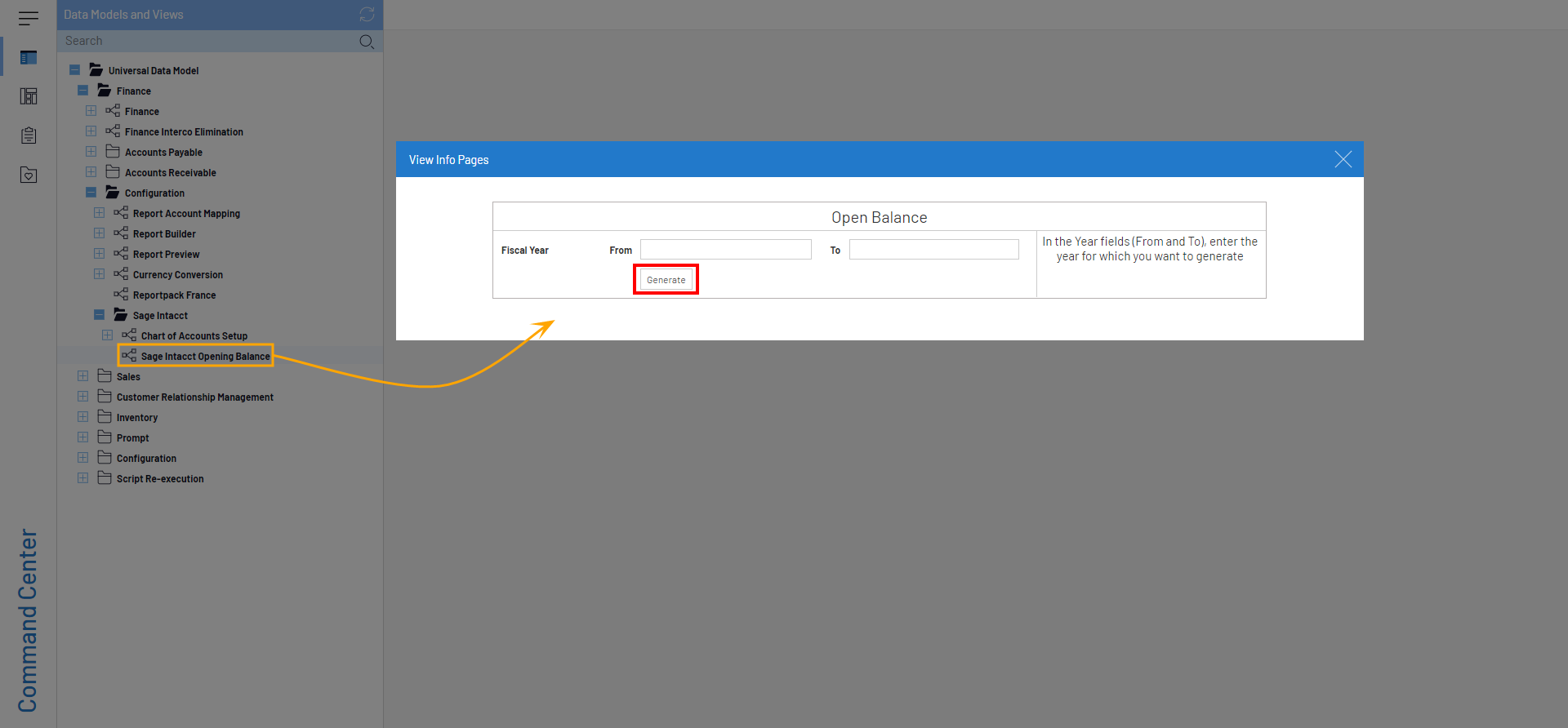Open the favorites folder sidebar icon
This screenshot has height=728, width=1568.
29,175
